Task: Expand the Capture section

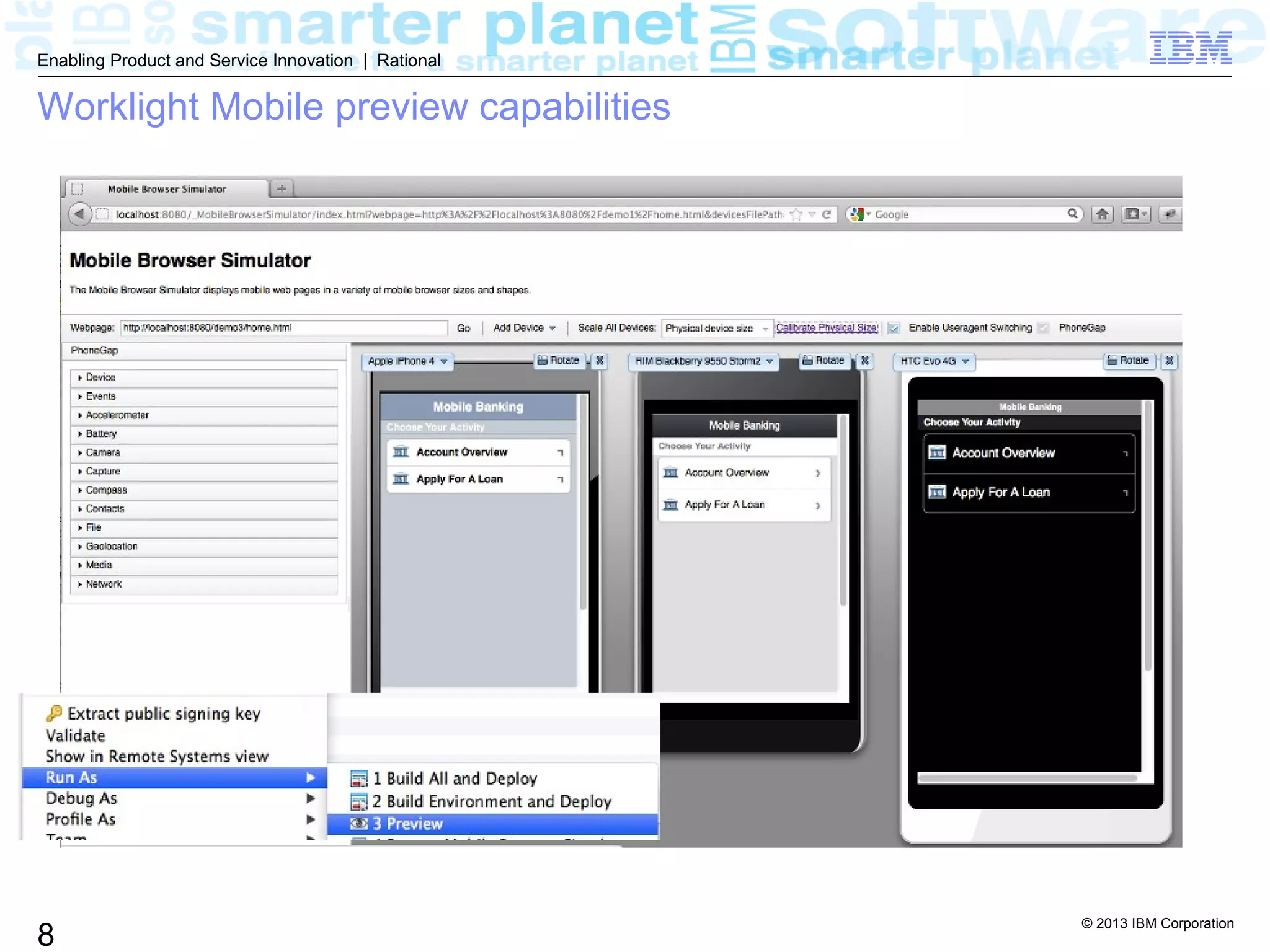Action: [204, 471]
